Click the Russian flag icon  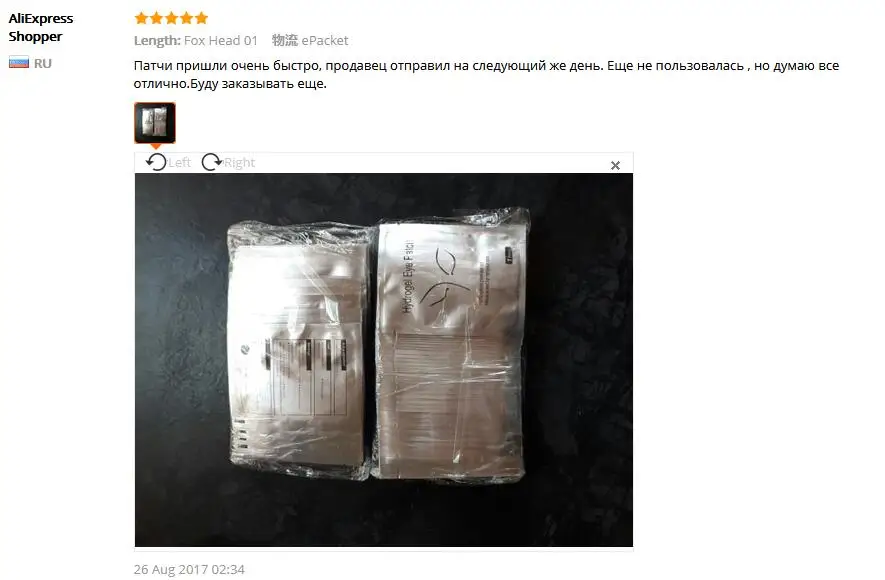[19, 63]
